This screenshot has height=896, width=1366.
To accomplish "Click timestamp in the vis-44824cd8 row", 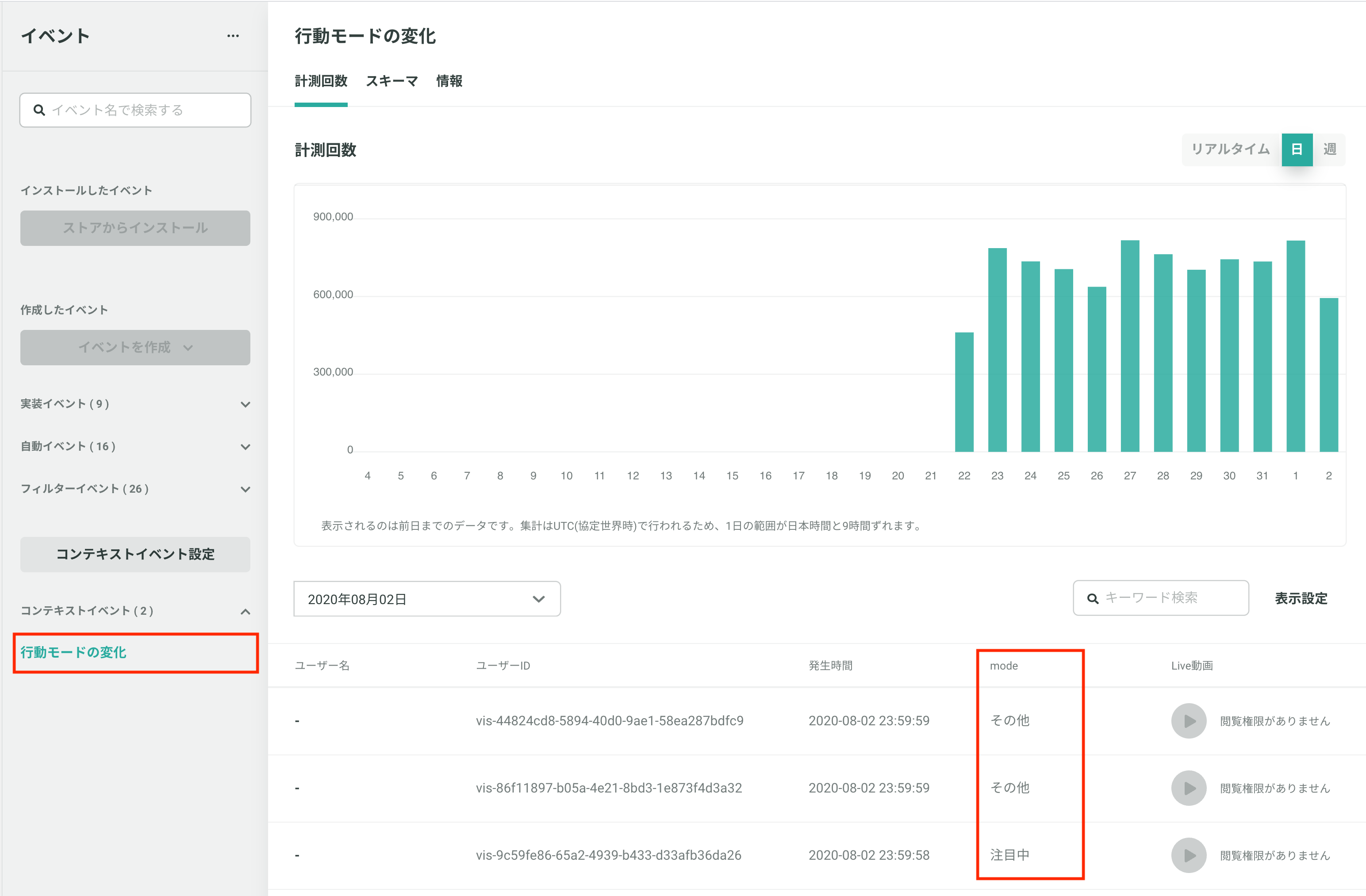I will click(869, 721).
